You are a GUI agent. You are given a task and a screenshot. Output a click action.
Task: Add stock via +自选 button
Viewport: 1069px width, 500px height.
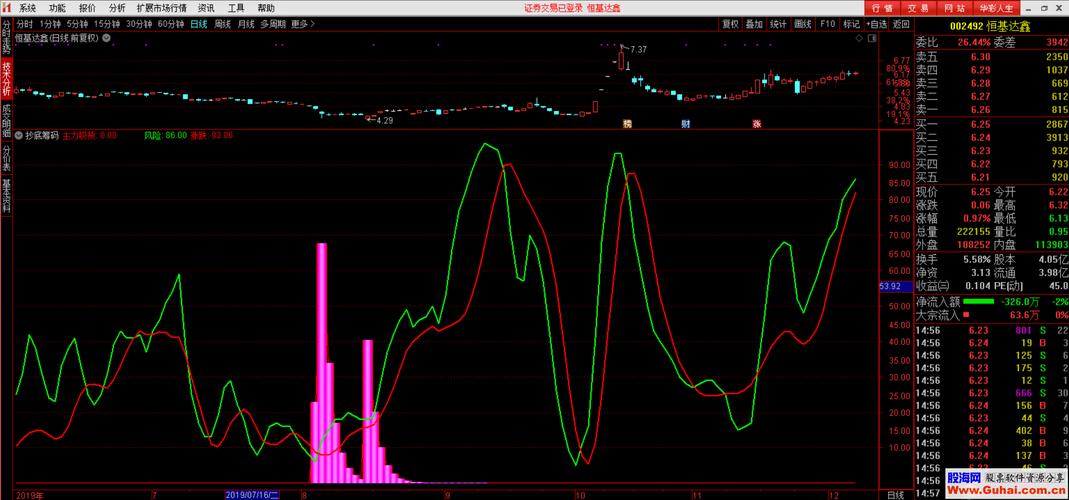coord(877,24)
